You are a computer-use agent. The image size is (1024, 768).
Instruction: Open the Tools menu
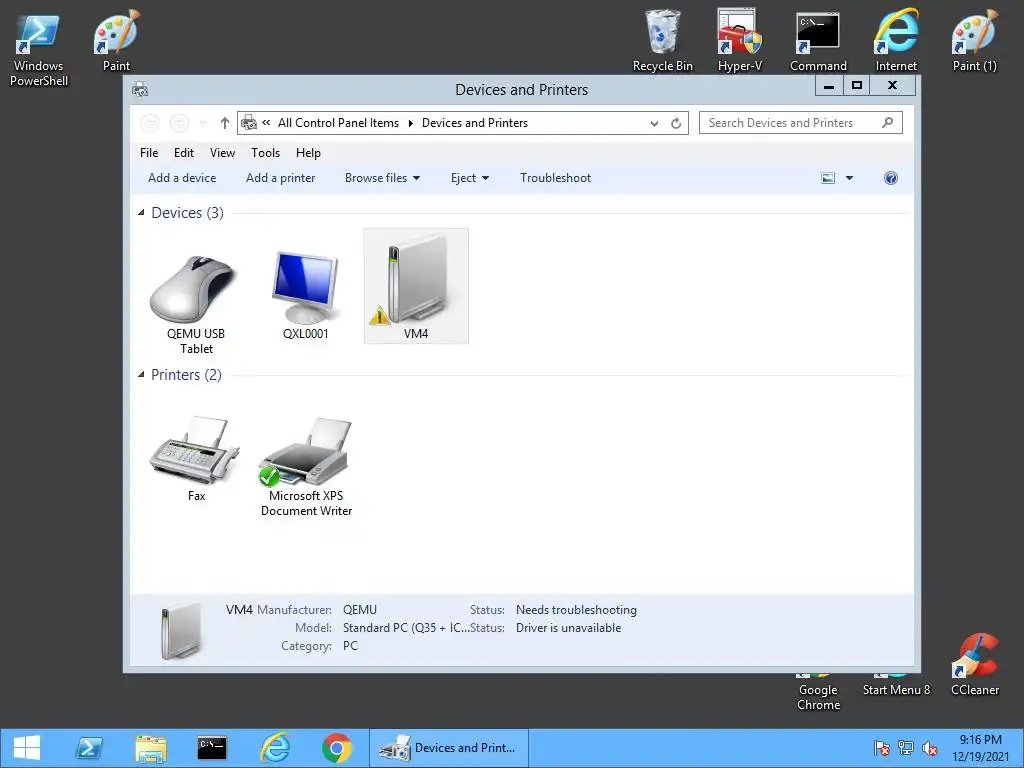265,153
